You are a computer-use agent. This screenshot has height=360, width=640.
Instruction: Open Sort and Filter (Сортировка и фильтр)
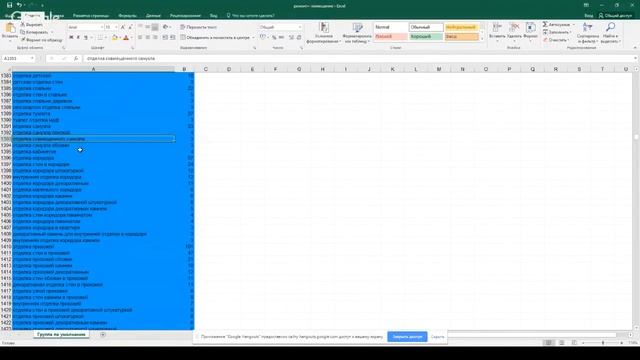tap(588, 33)
